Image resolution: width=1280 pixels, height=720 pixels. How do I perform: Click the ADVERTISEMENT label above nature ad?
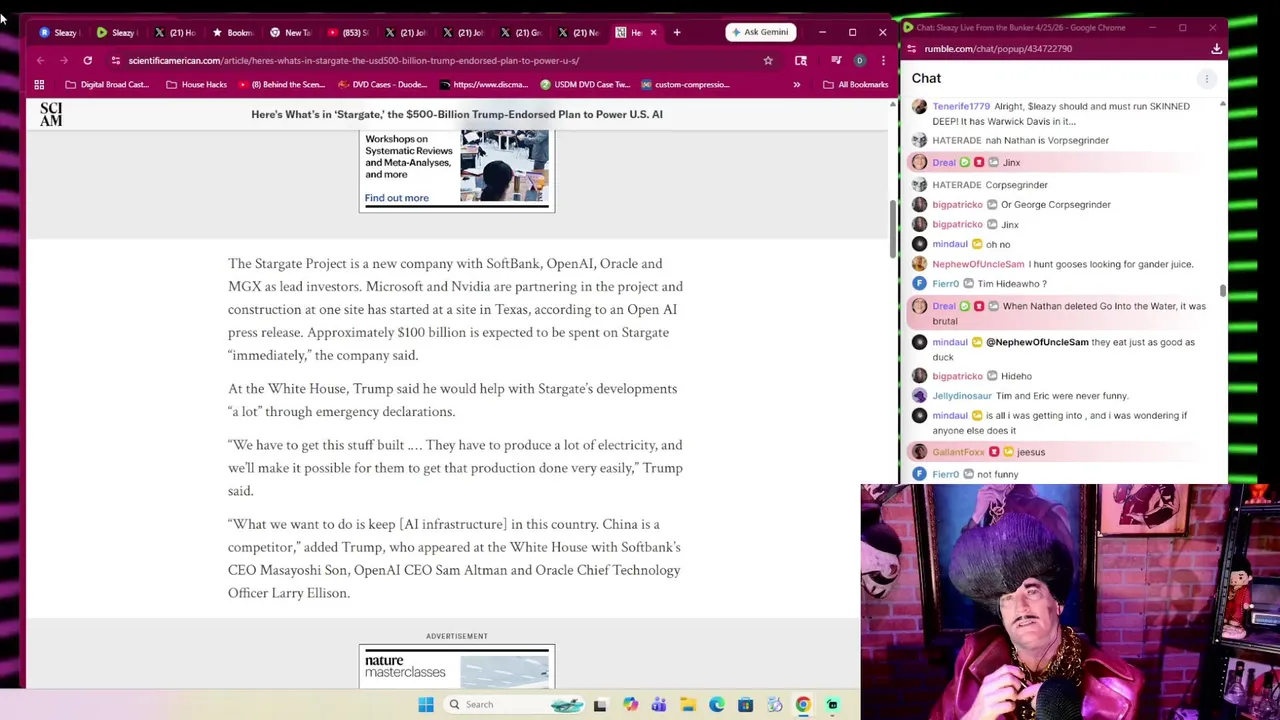457,636
